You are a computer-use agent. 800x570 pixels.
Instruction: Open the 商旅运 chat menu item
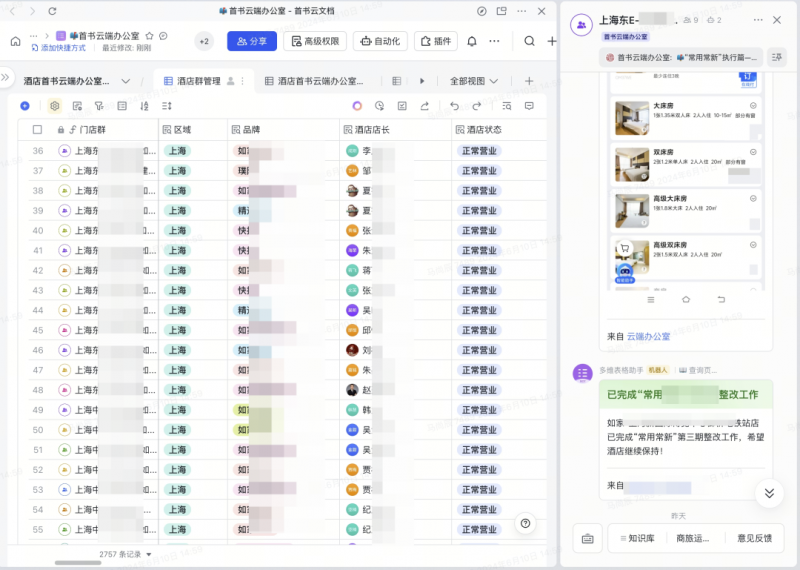(693, 538)
